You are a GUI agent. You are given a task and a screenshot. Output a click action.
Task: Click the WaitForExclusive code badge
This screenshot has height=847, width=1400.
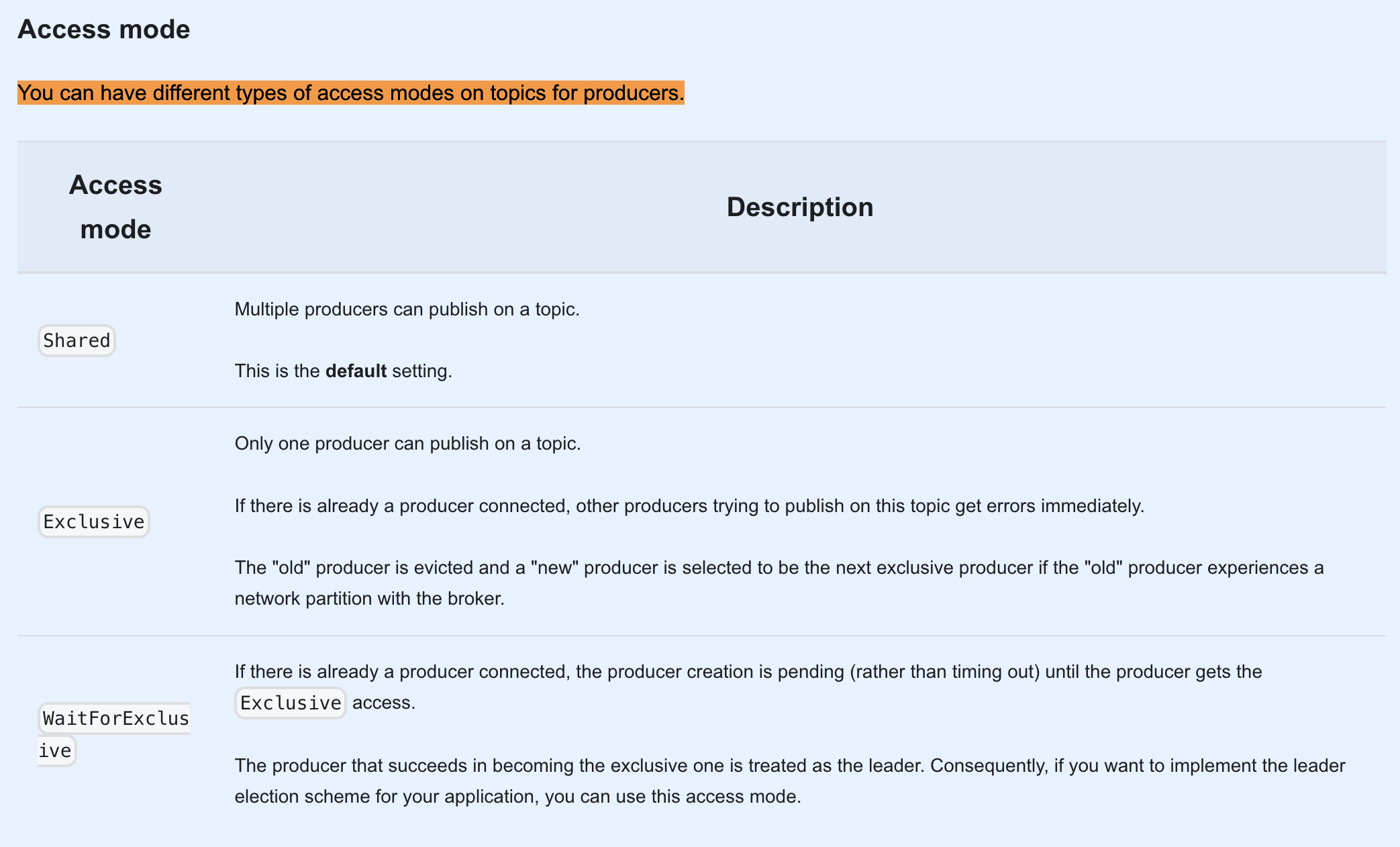tap(115, 719)
